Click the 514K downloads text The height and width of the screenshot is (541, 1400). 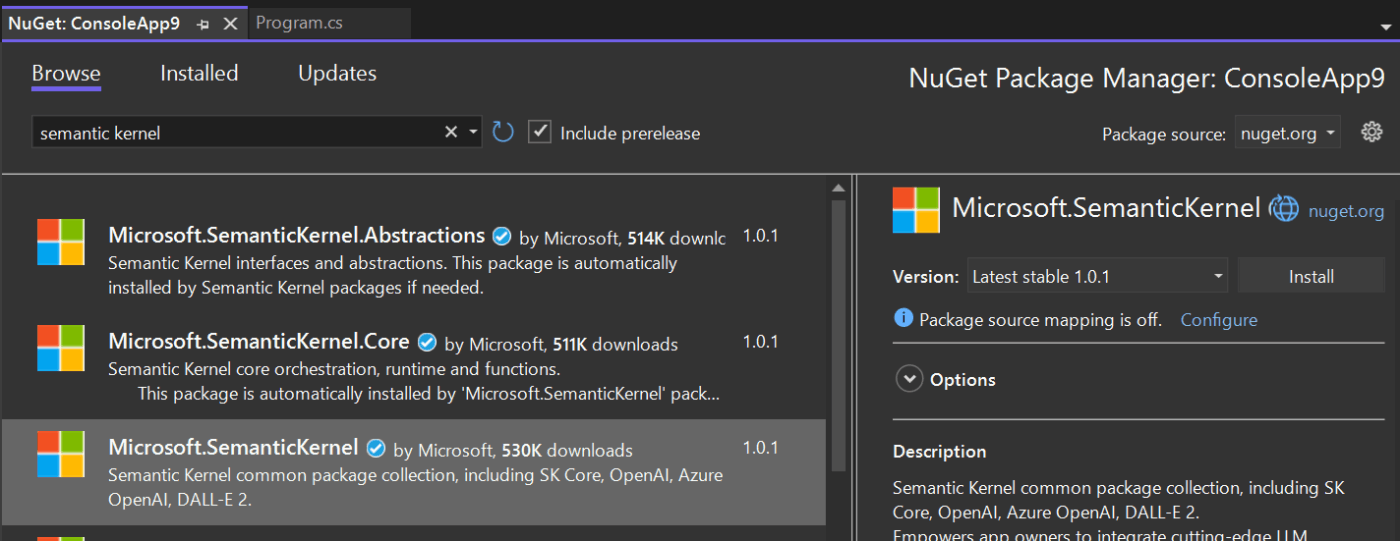(677, 238)
